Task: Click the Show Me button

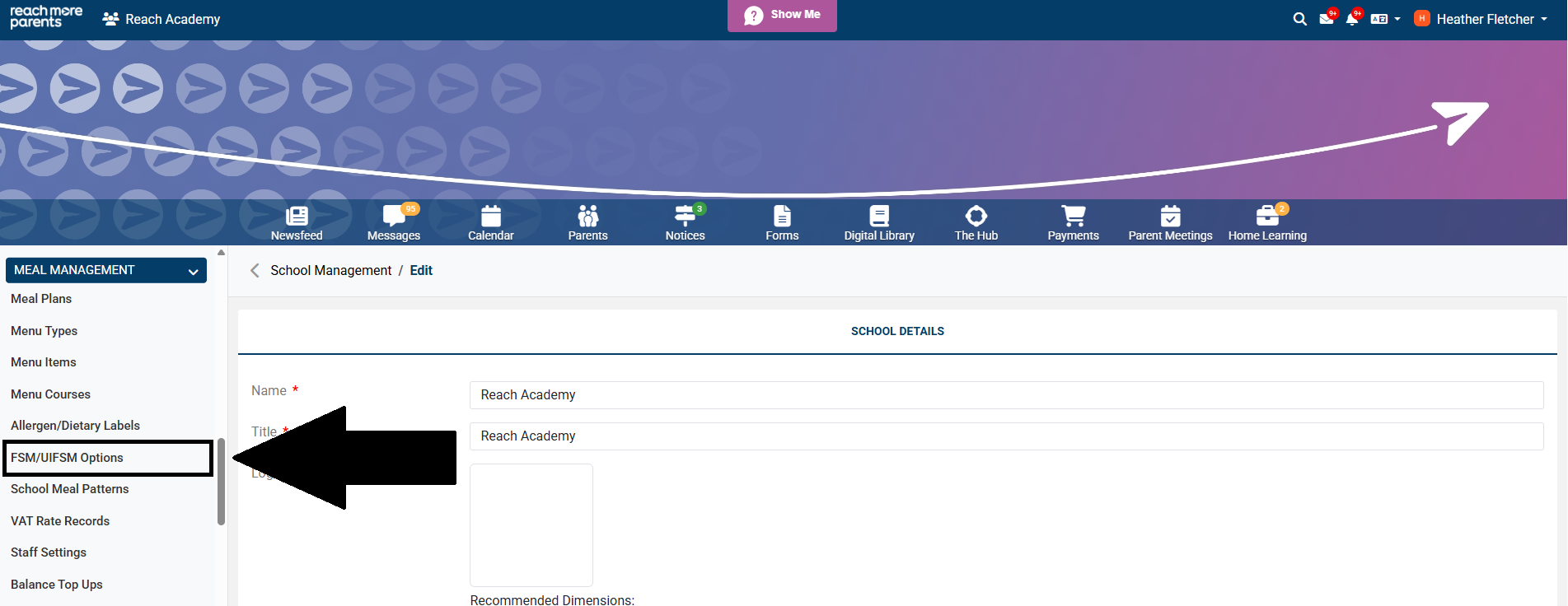Action: coord(782,15)
